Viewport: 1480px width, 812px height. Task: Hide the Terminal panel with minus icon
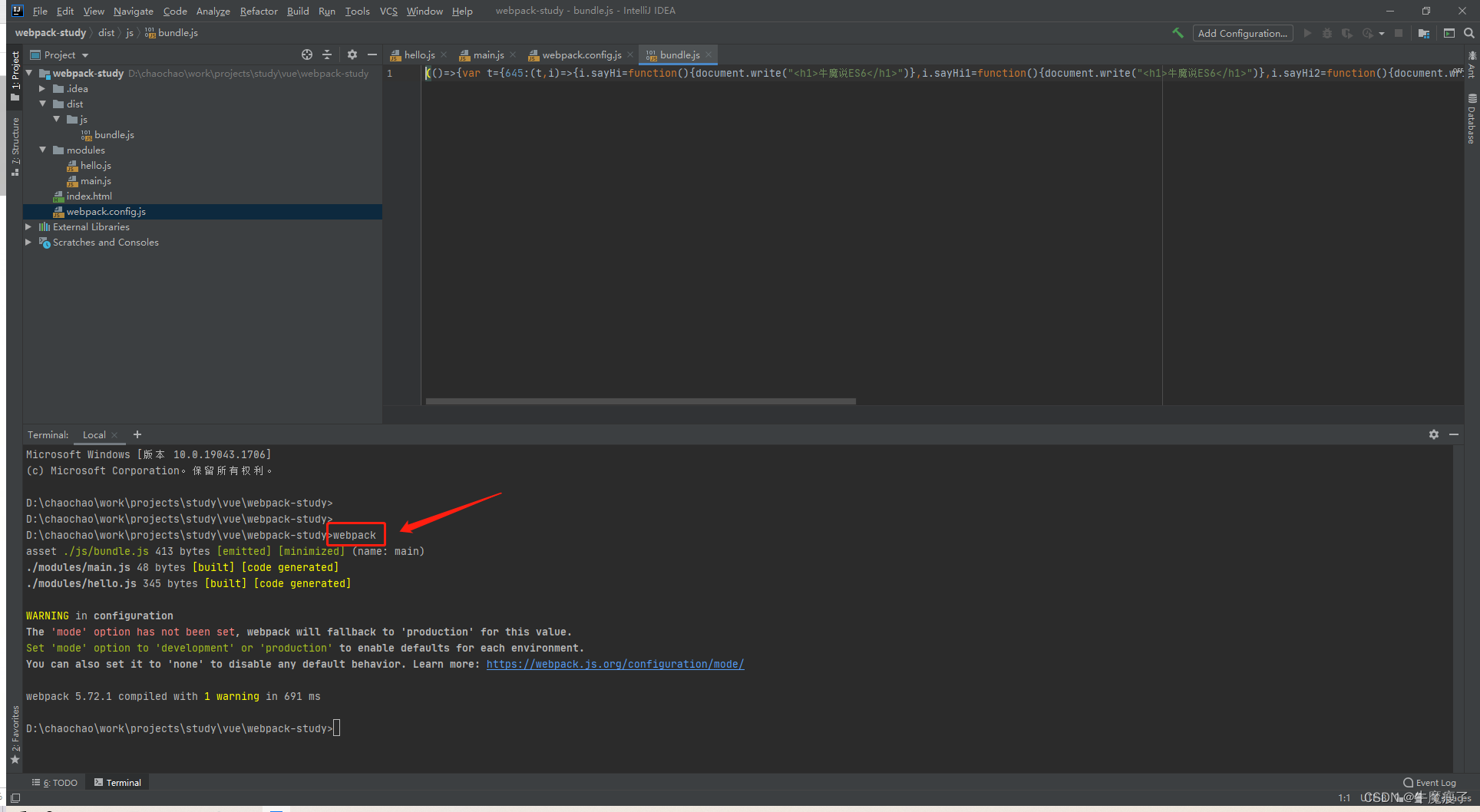click(1454, 434)
